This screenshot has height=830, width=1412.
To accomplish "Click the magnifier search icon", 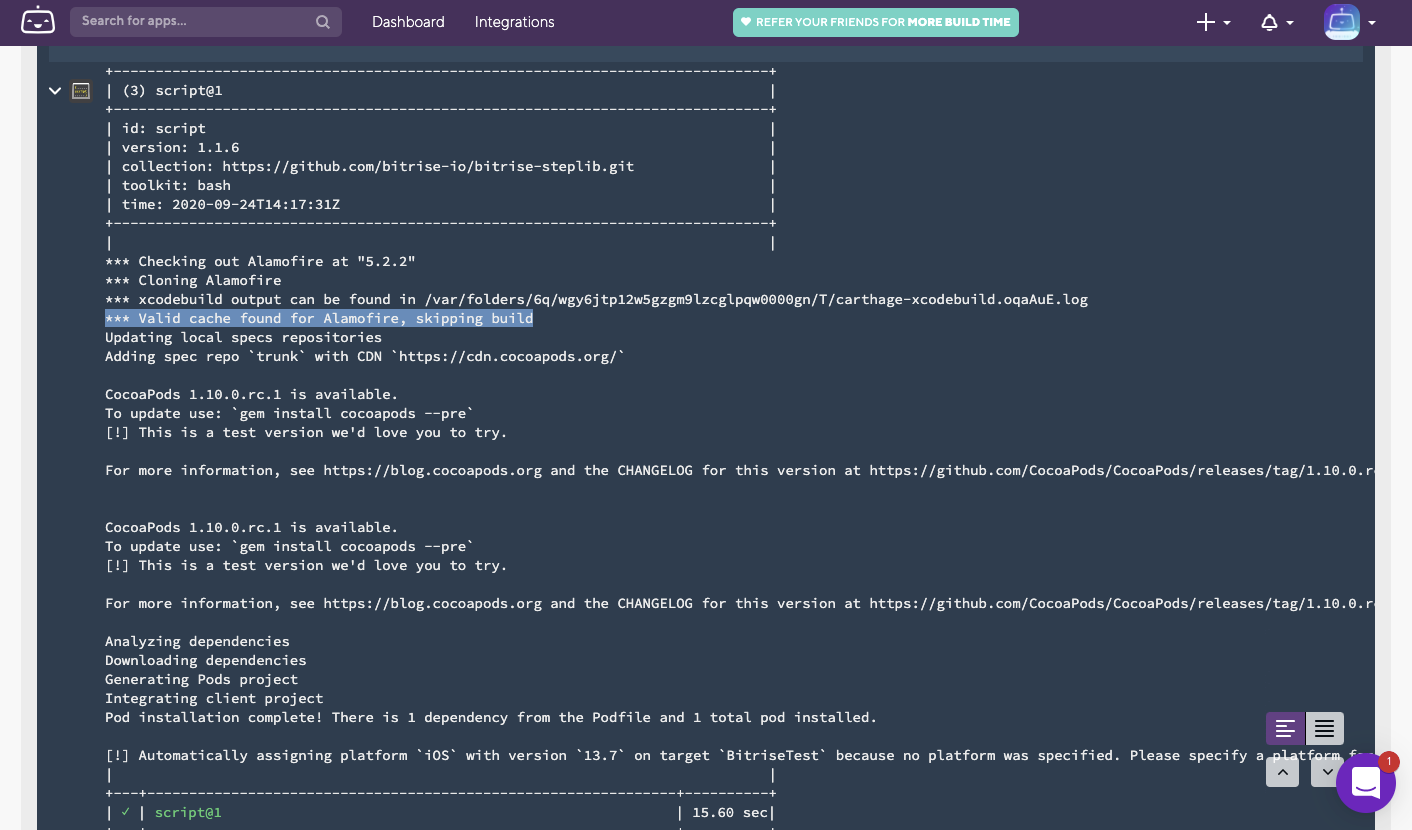I will [x=322, y=22].
